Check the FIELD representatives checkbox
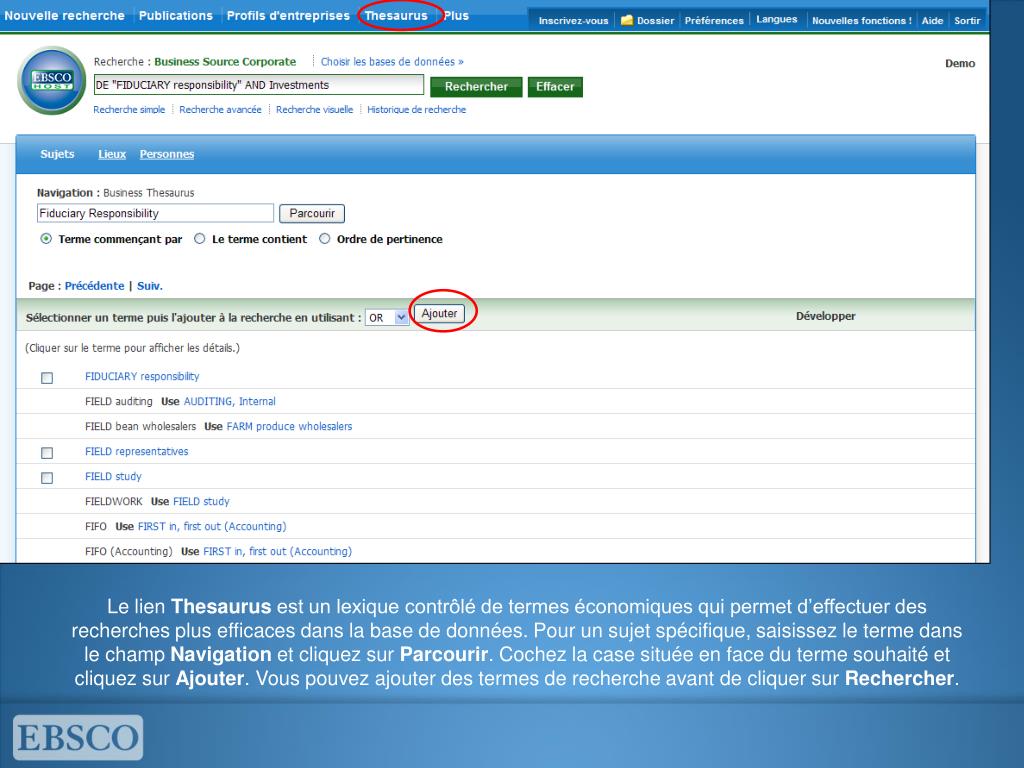Screen dimensions: 1024x768 (47, 453)
